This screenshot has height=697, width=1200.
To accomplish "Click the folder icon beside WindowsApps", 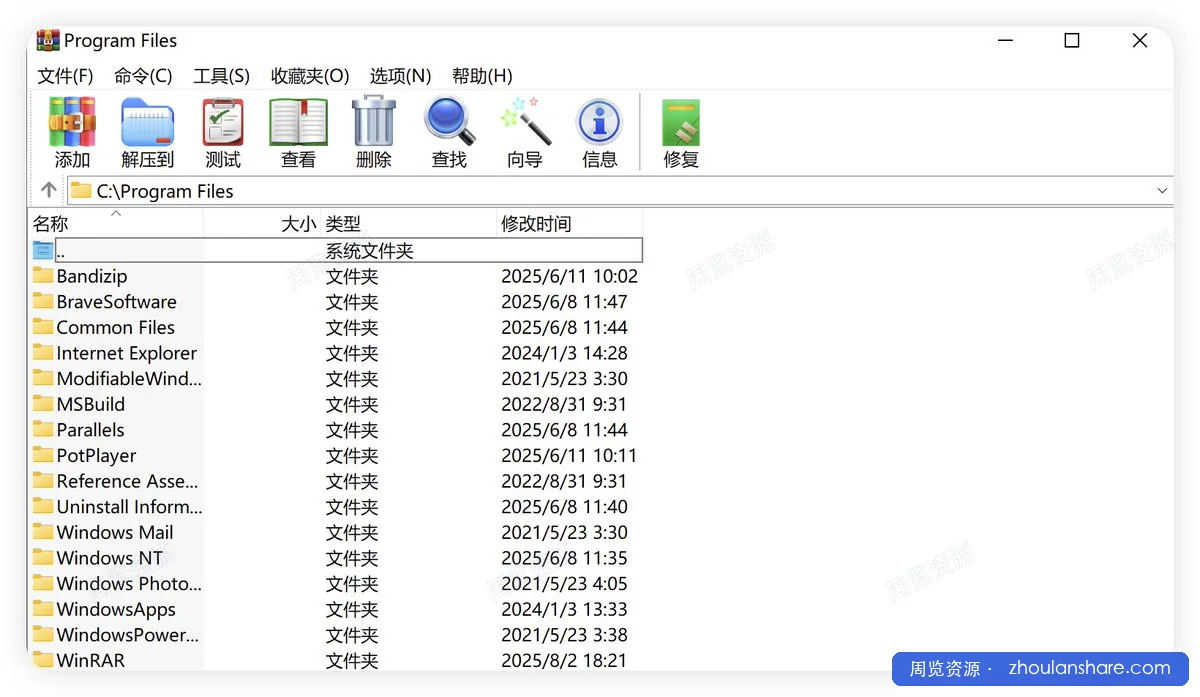I will (x=42, y=609).
